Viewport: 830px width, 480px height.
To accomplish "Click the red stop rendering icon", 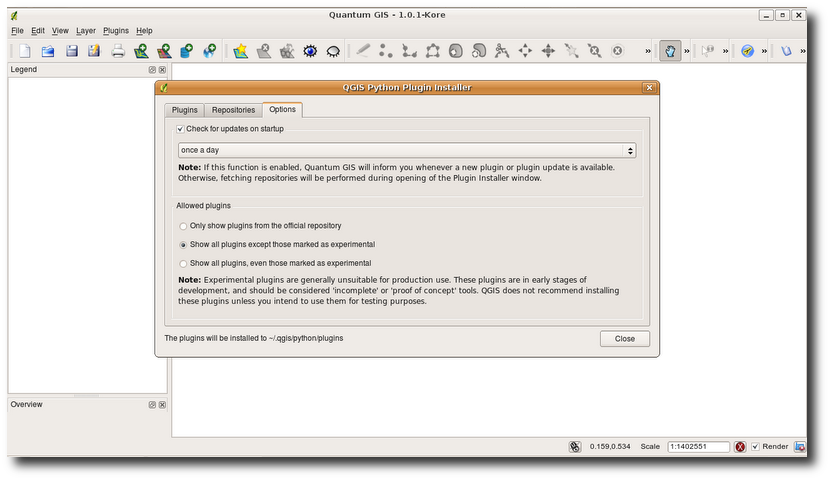I will coord(740,447).
